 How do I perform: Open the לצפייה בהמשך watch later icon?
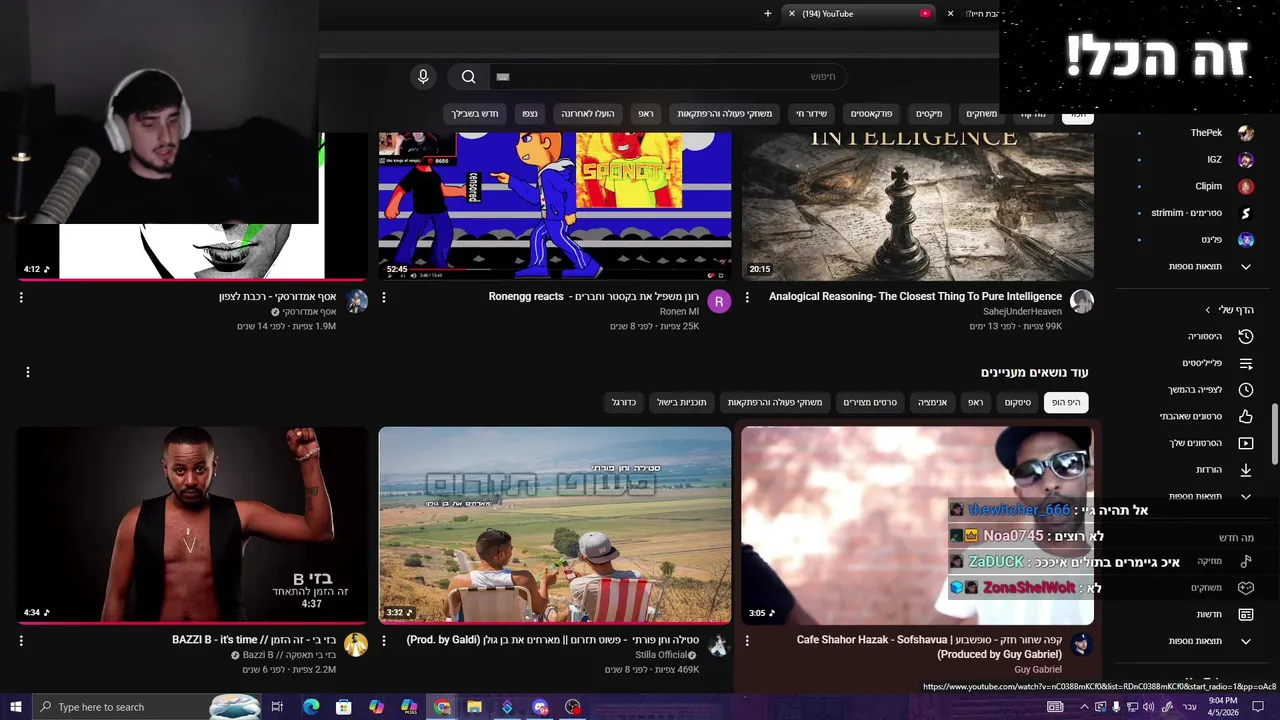point(1246,390)
